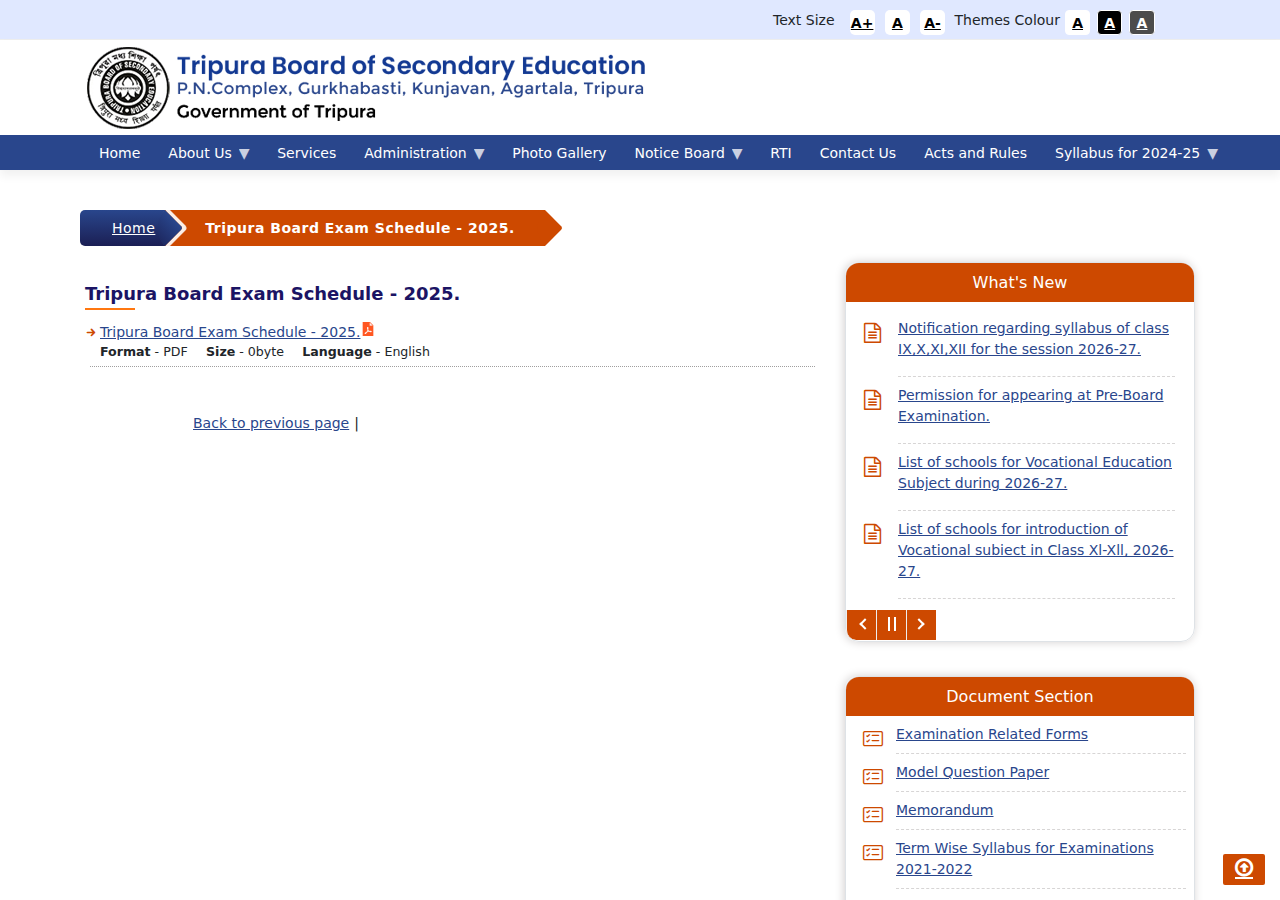The image size is (1280, 900).
Task: Open the Memorandum document link
Action: (945, 810)
